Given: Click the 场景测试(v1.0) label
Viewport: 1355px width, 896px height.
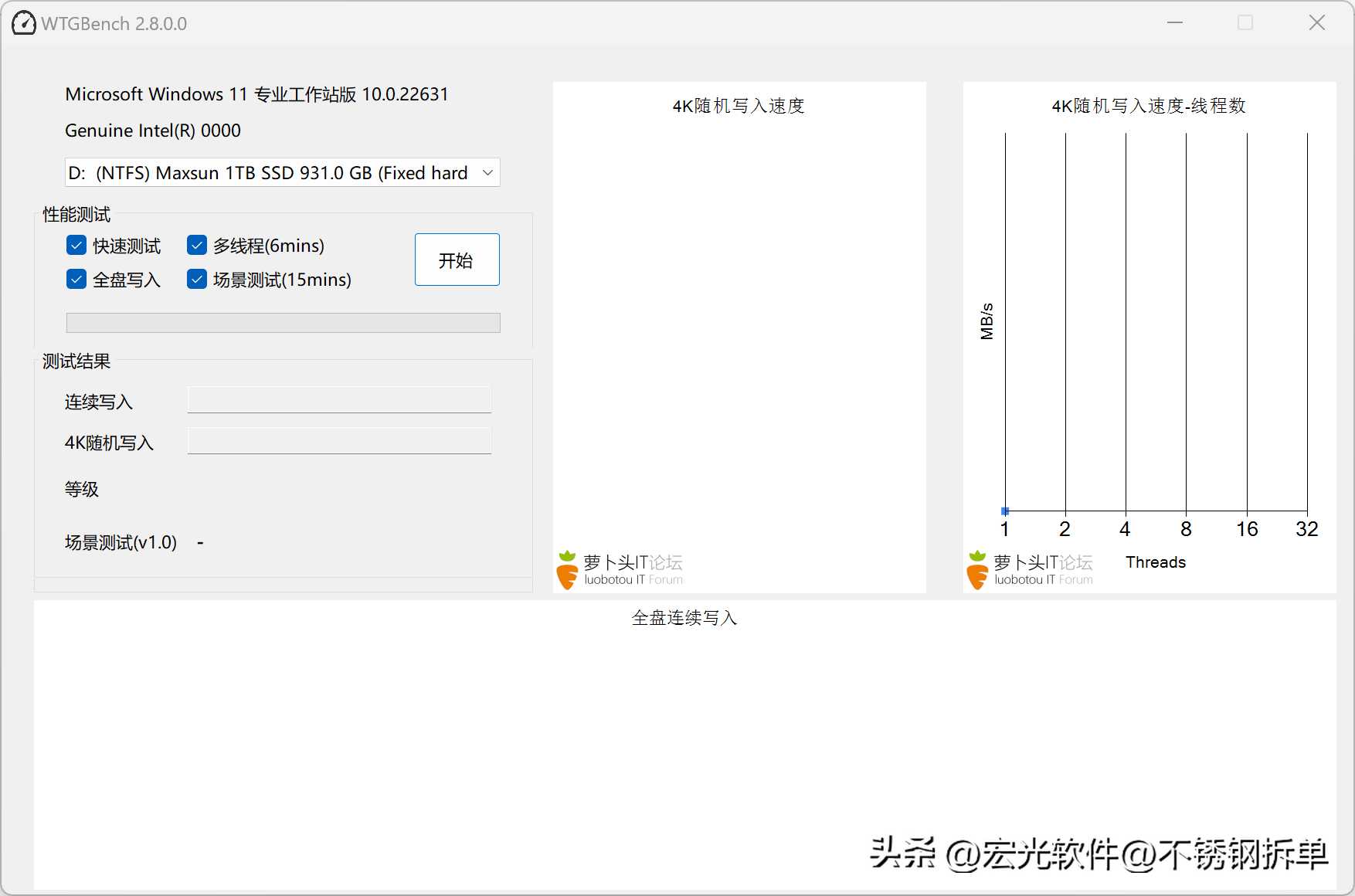Looking at the screenshot, I should (x=121, y=542).
